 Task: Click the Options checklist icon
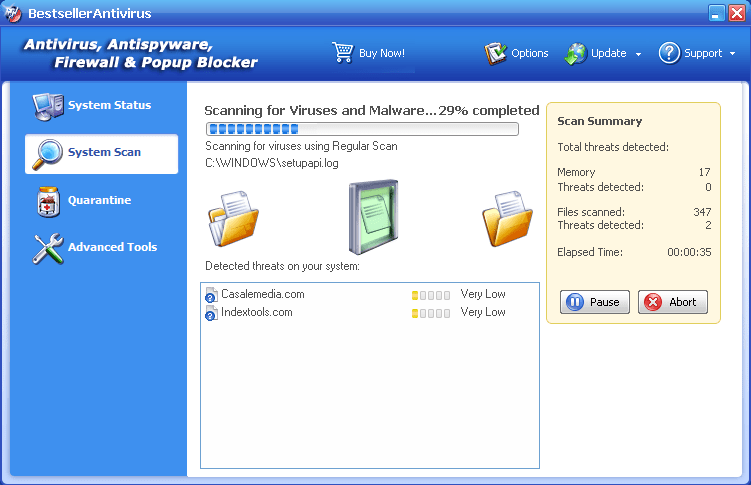496,53
